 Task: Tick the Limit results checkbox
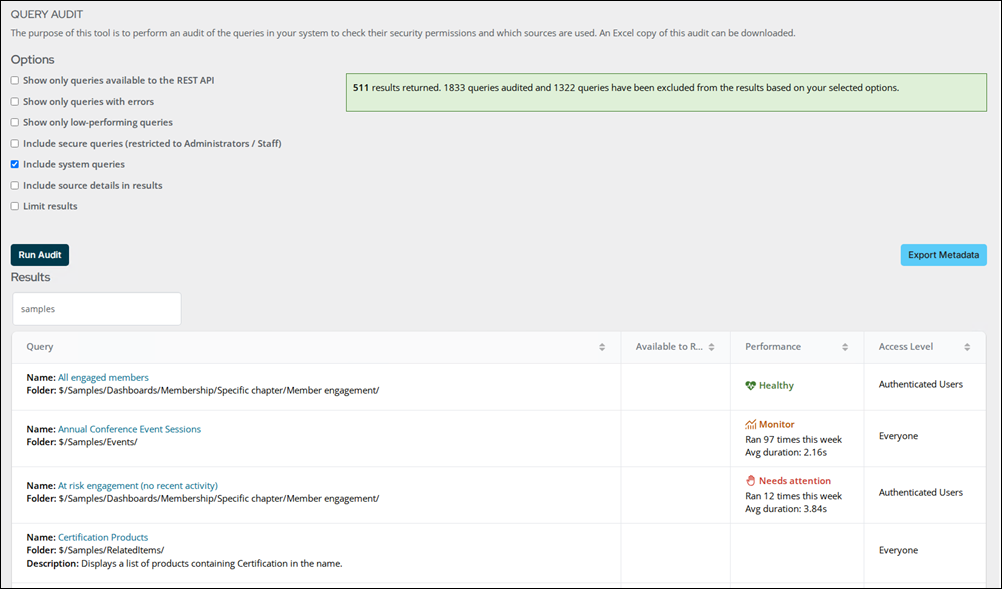click(x=15, y=206)
